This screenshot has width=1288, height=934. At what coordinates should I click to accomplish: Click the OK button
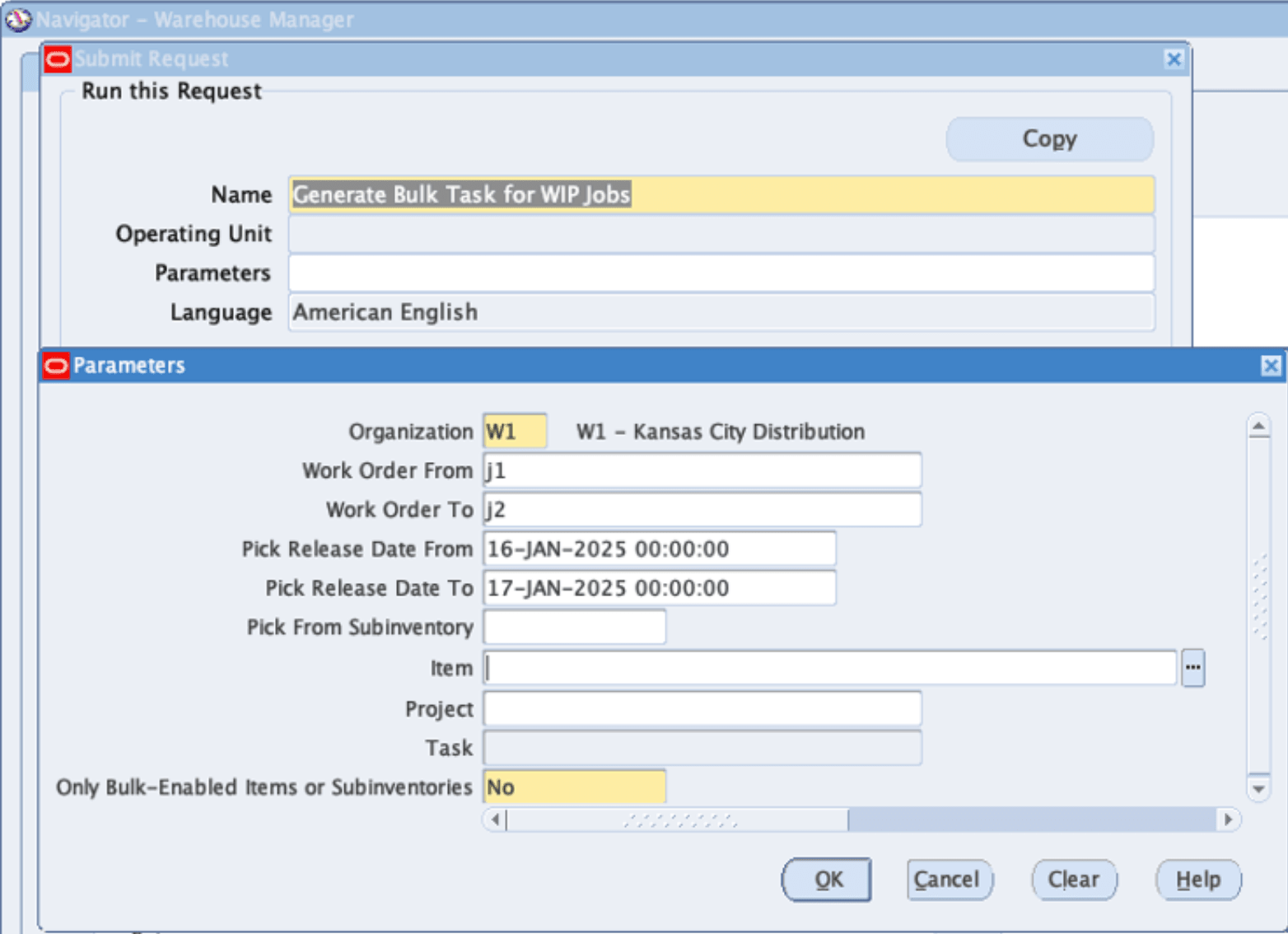(826, 880)
